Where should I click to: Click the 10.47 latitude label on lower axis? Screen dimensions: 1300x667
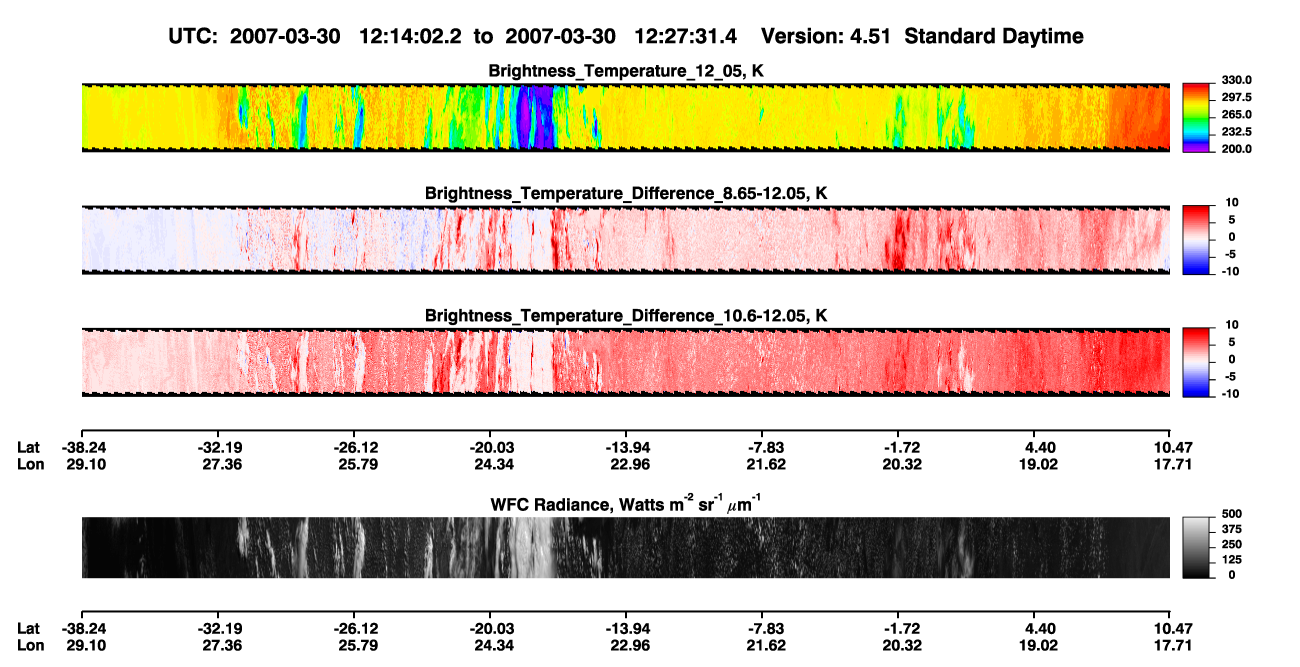click(x=1170, y=629)
